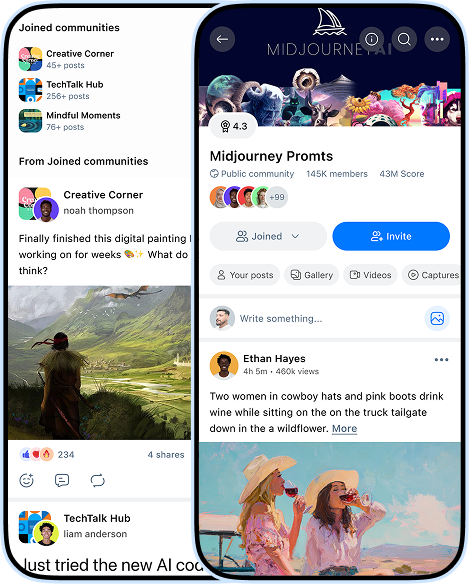Viewport: 469px width, 584px height.
Task: Tap the back arrow icon
Action: [222, 39]
